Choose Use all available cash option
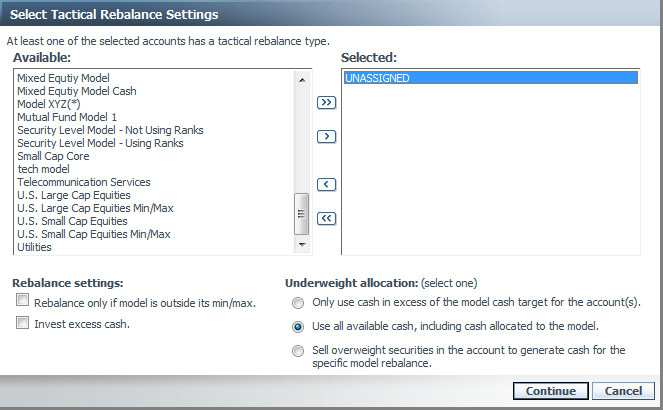Viewport: 663px width, 410px height. click(x=297, y=326)
